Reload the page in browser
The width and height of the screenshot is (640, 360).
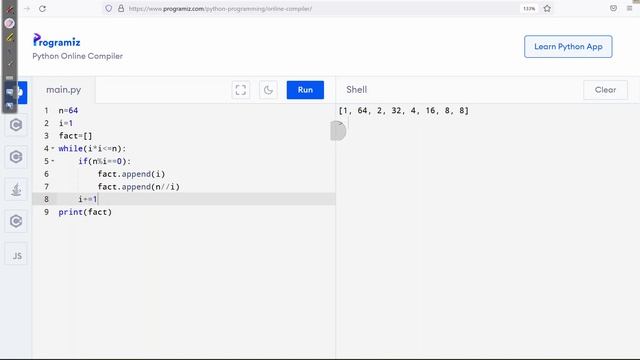click(x=42, y=9)
